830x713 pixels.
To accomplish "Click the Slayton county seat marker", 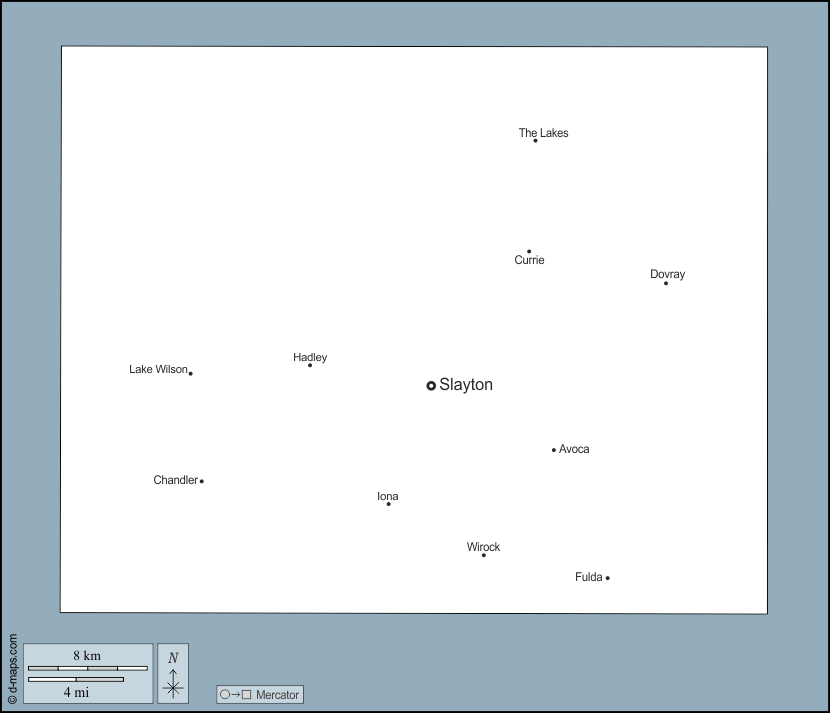I will click(431, 385).
